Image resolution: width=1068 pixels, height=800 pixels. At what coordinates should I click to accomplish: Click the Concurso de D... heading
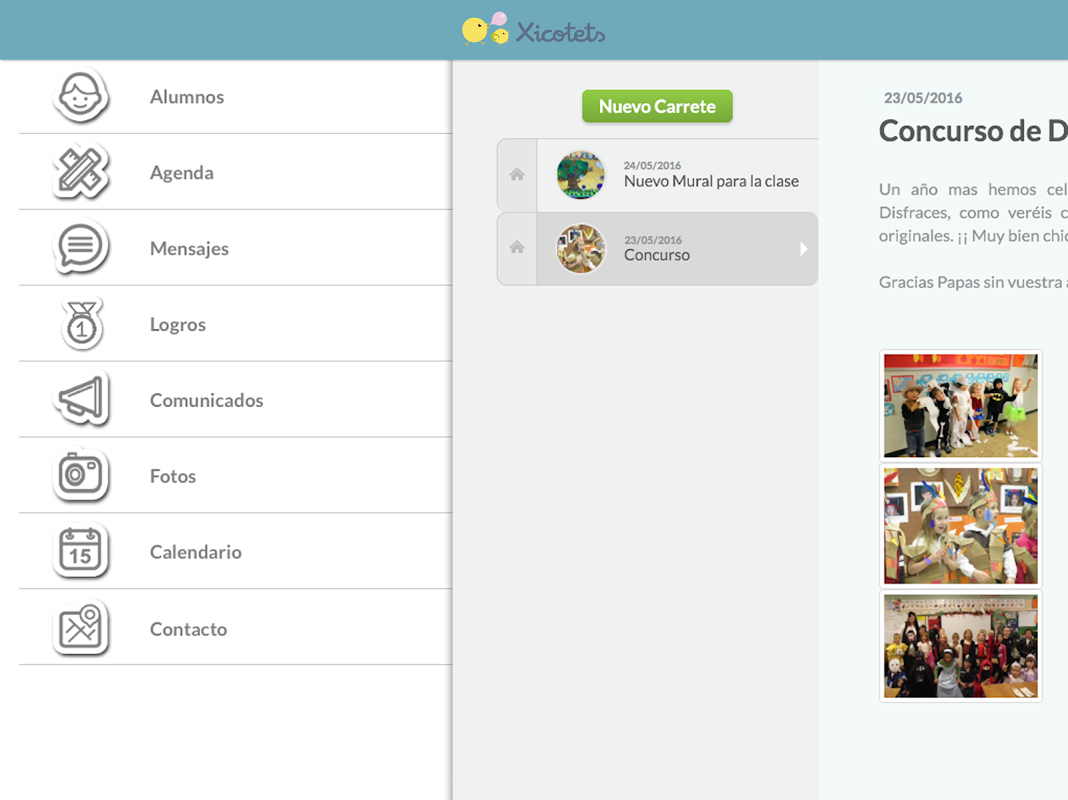(973, 131)
